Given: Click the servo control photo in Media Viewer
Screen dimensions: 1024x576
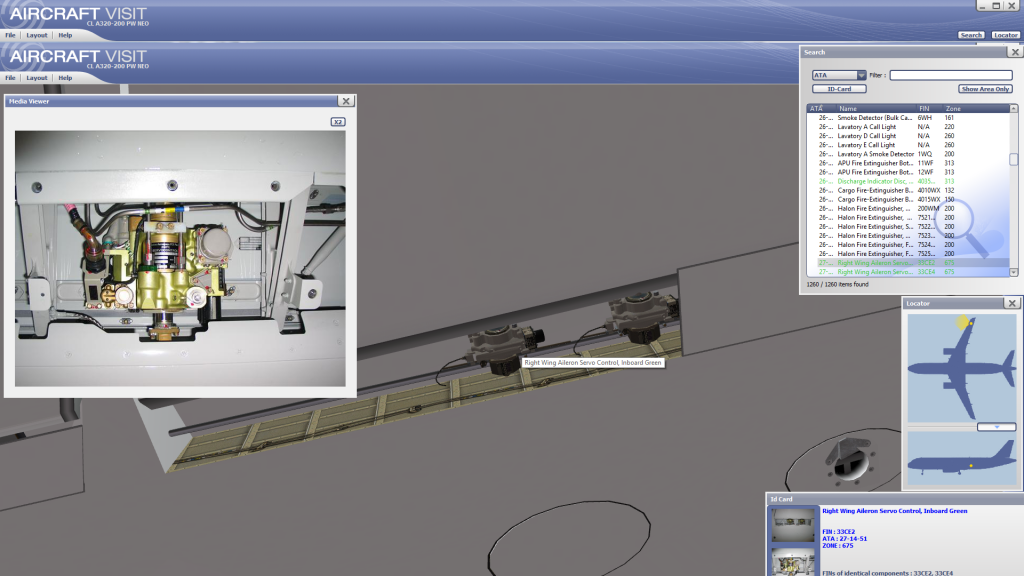Looking at the screenshot, I should [x=180, y=259].
